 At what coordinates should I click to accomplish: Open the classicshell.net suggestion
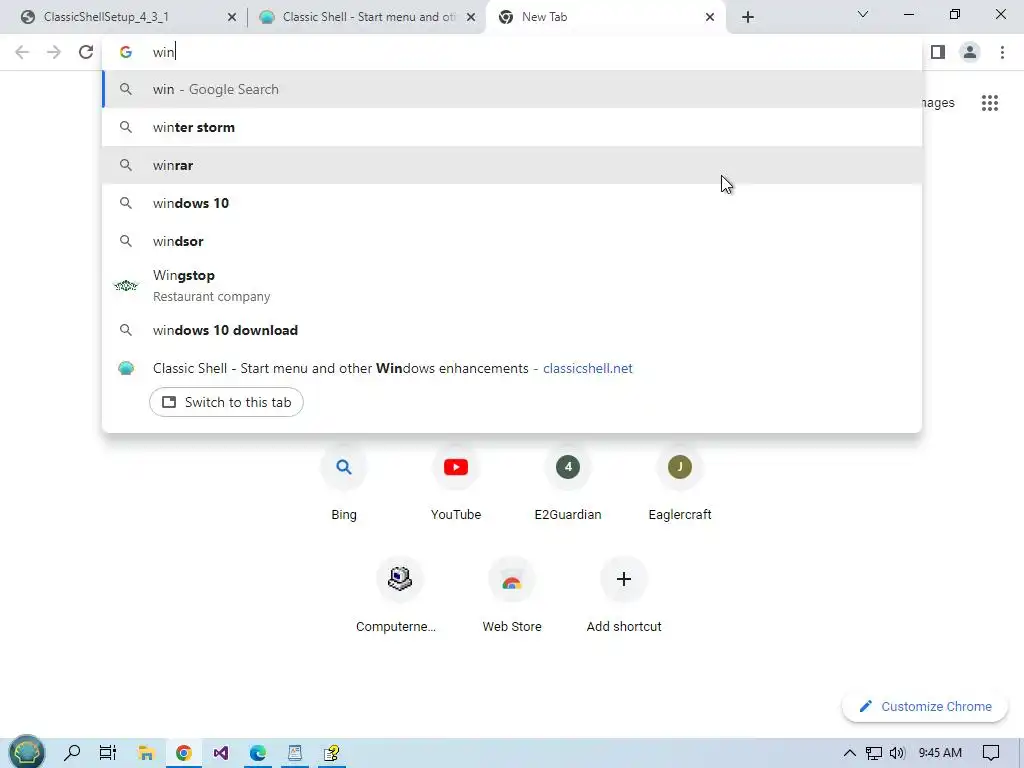[x=513, y=368]
